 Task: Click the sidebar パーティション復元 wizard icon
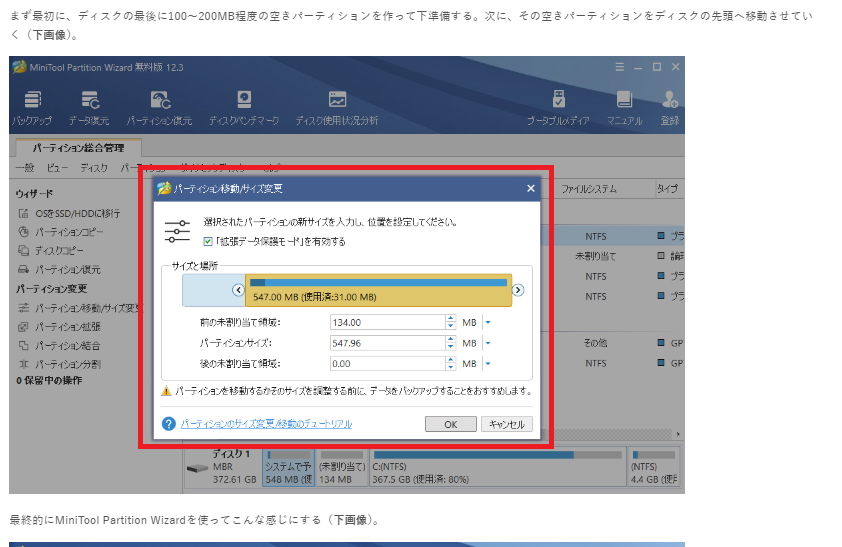[x=23, y=269]
